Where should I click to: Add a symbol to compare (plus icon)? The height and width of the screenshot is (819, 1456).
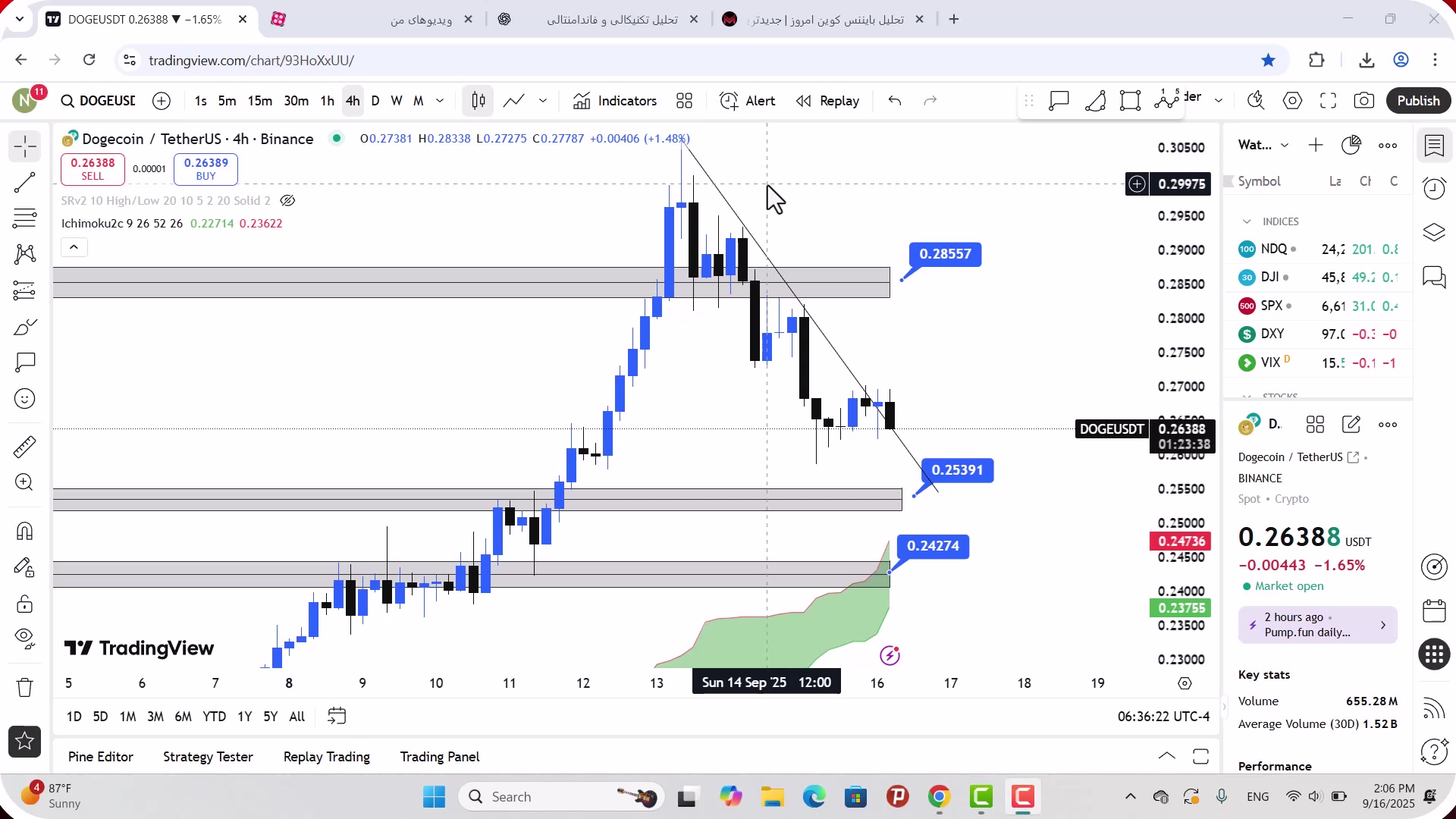click(x=162, y=101)
